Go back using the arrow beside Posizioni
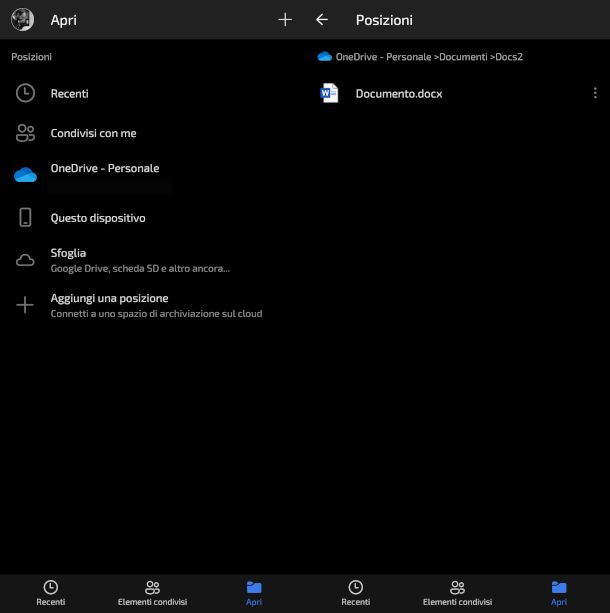 tap(322, 20)
